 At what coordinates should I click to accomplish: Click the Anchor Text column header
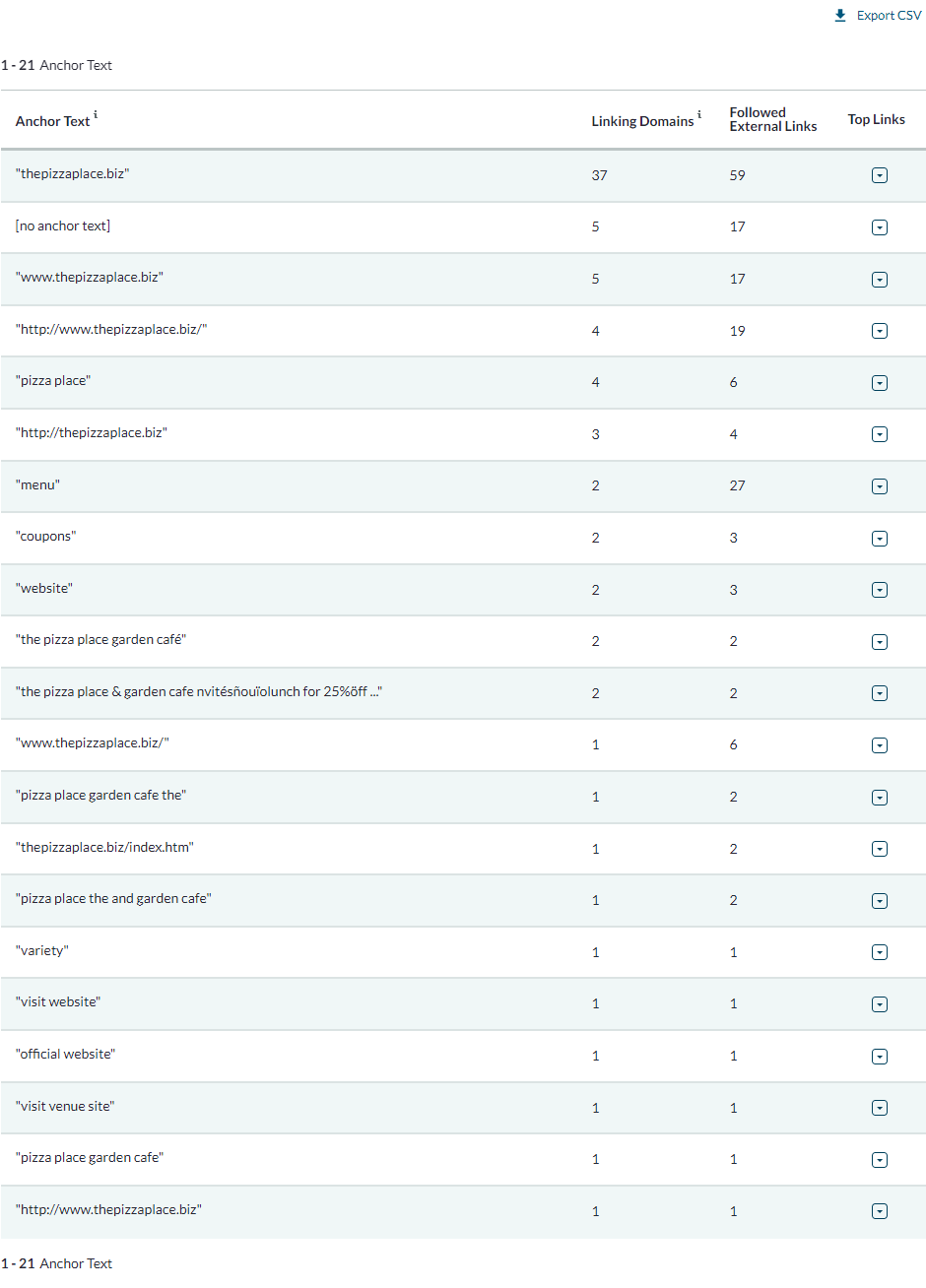tap(52, 121)
